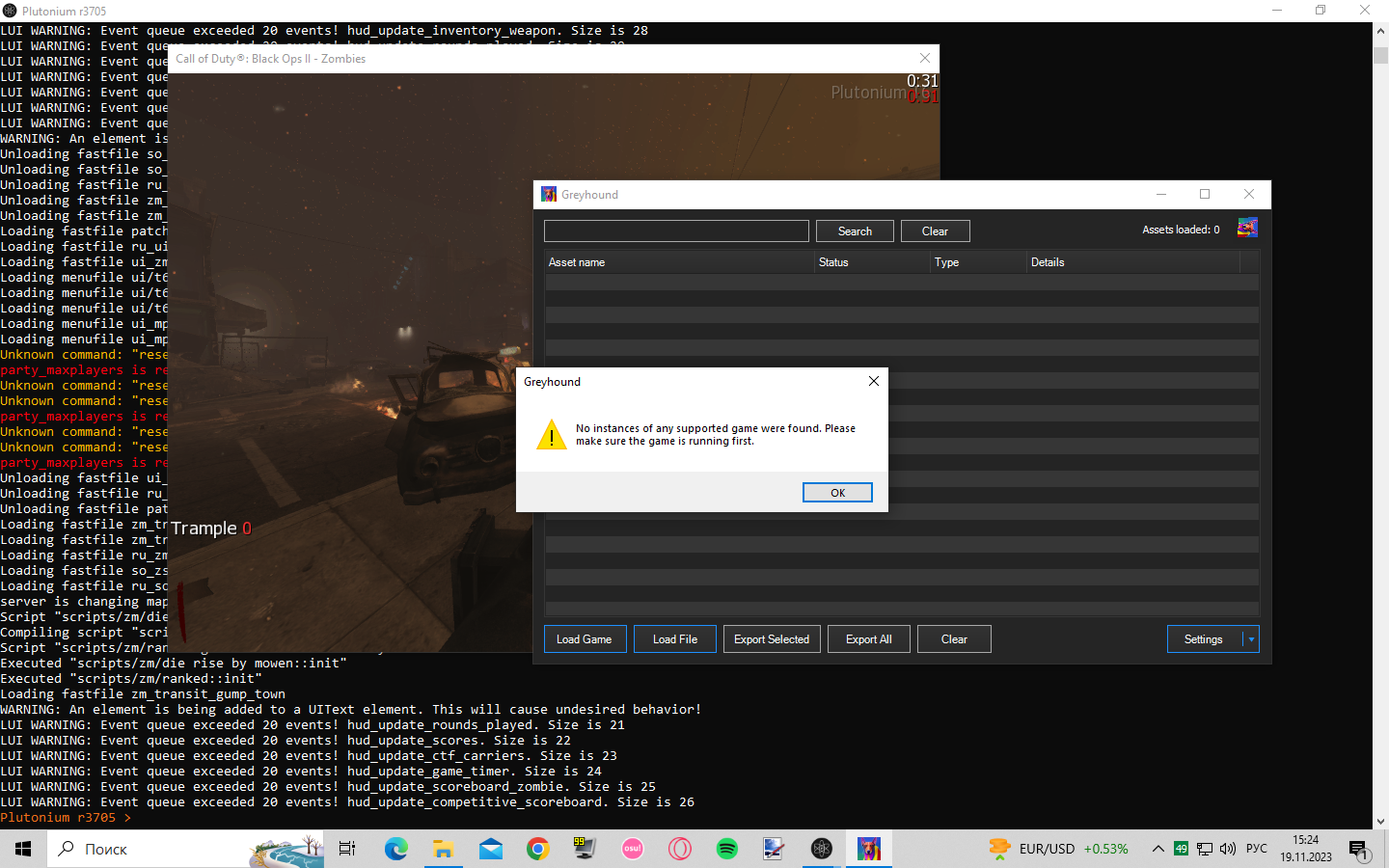The width and height of the screenshot is (1389, 868).
Task: Open File Explorer from the taskbar
Action: click(x=443, y=849)
